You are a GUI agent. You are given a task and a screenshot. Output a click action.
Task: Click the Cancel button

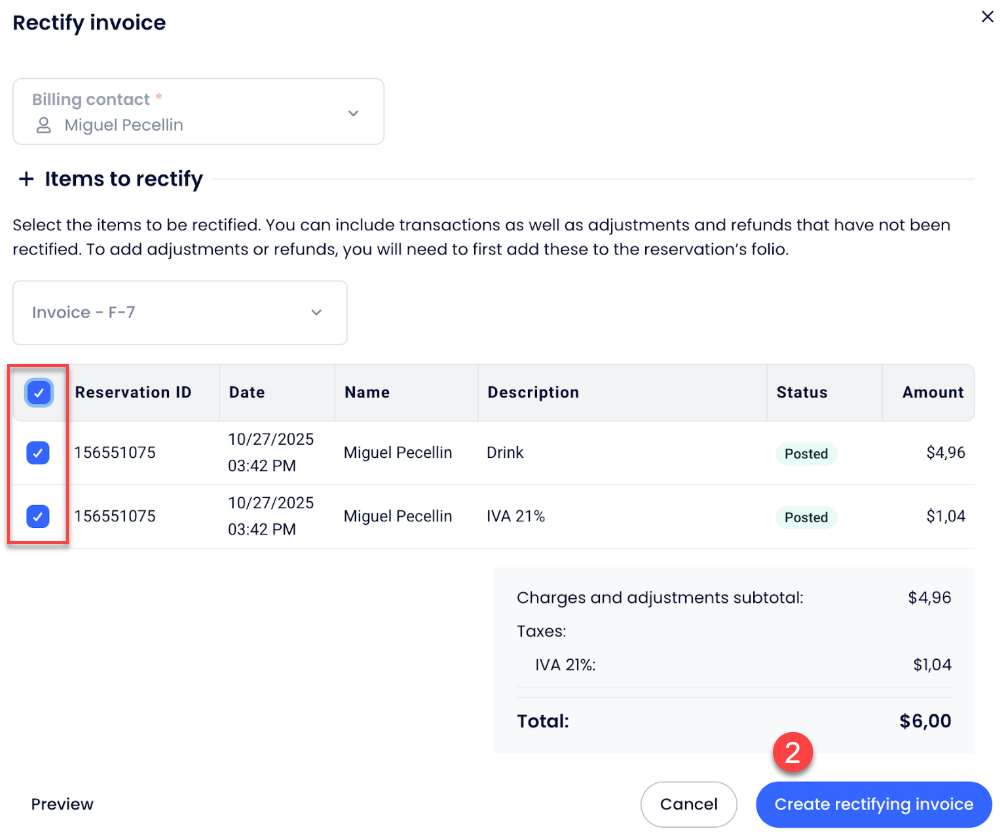(688, 804)
